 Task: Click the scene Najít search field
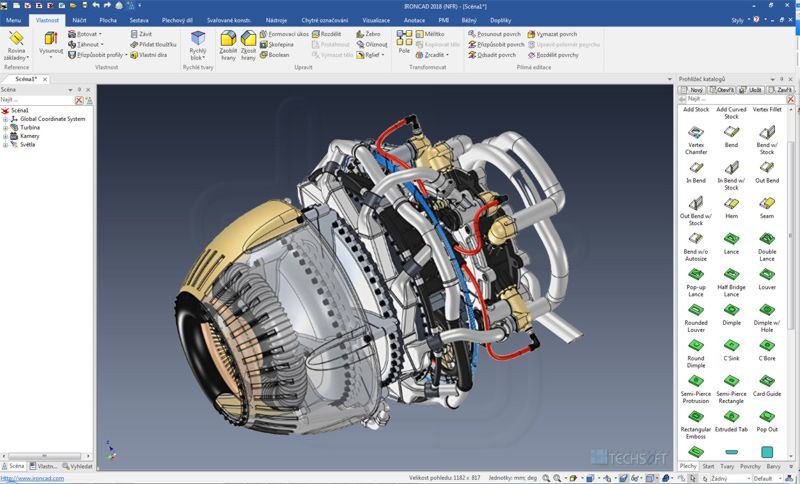pos(37,100)
